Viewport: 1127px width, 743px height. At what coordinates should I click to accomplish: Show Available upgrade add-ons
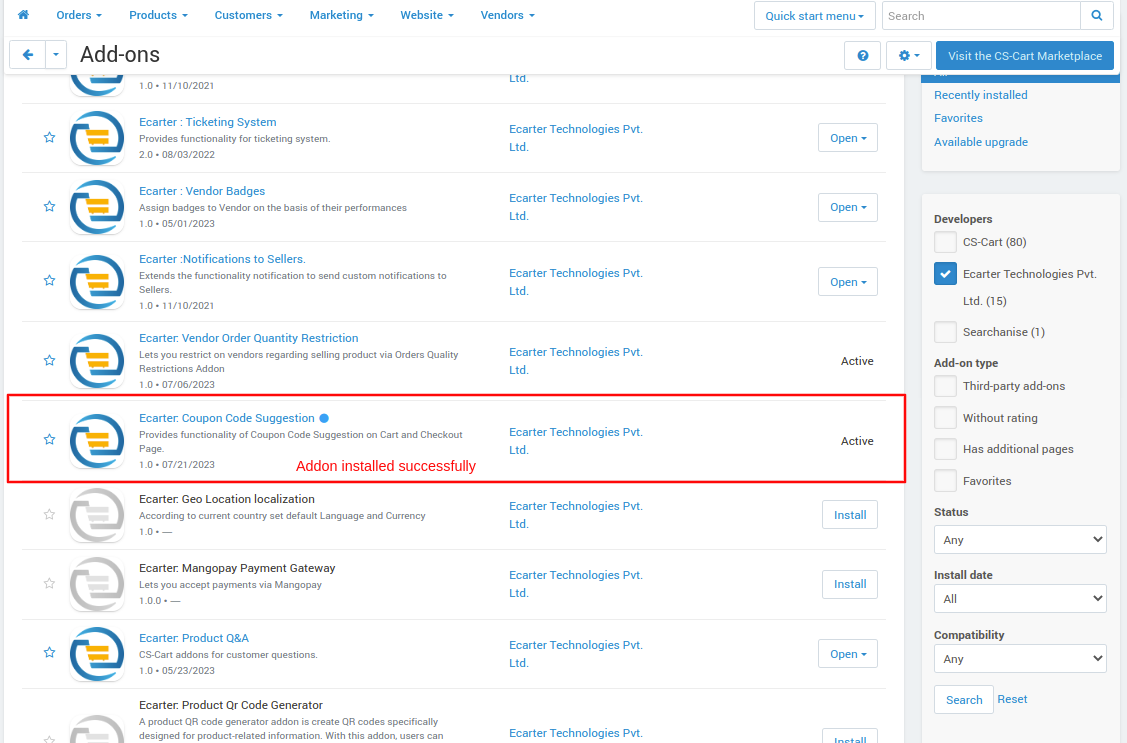(x=980, y=142)
